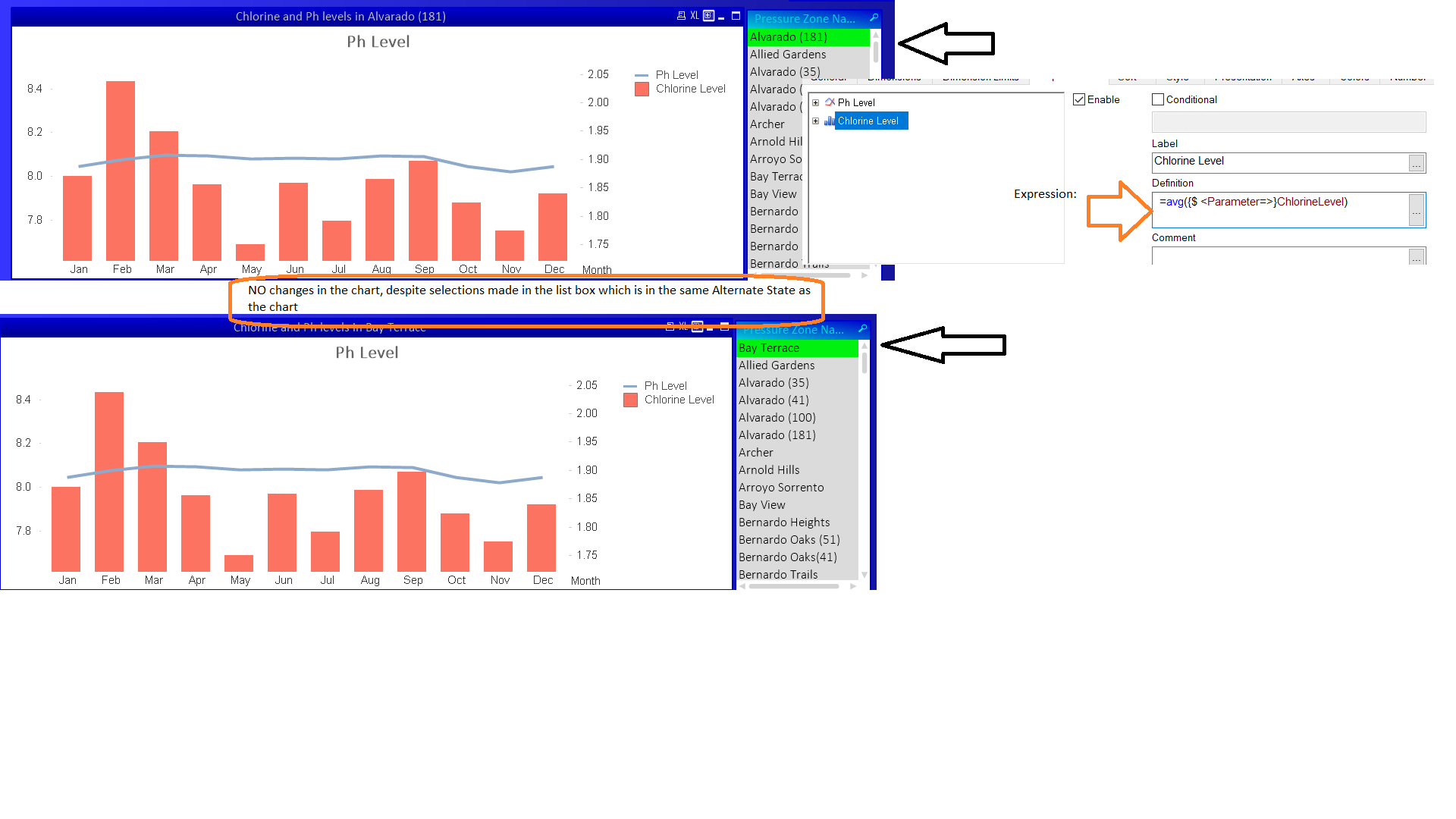Image resolution: width=1456 pixels, height=819 pixels.
Task: Click the Chlorine Level series expand icon
Action: tap(815, 120)
